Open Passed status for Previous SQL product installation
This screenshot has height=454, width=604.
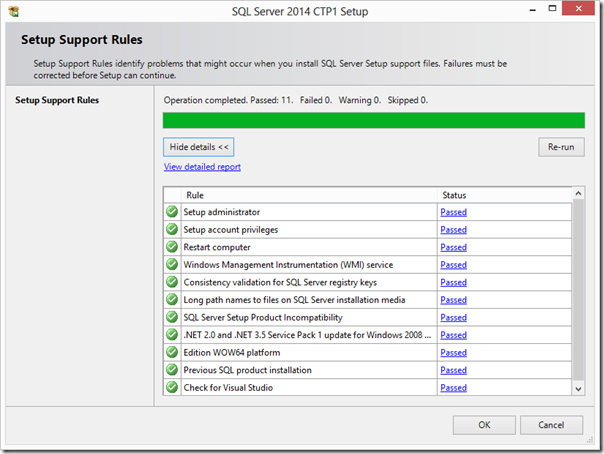coord(453,370)
